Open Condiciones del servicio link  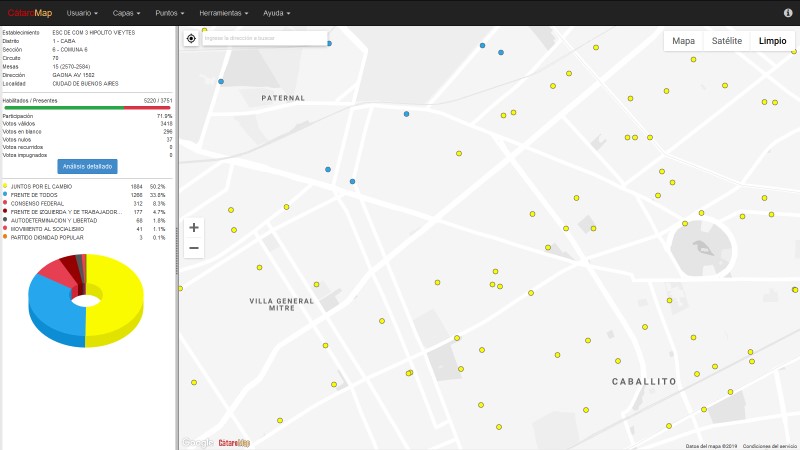coord(769,446)
